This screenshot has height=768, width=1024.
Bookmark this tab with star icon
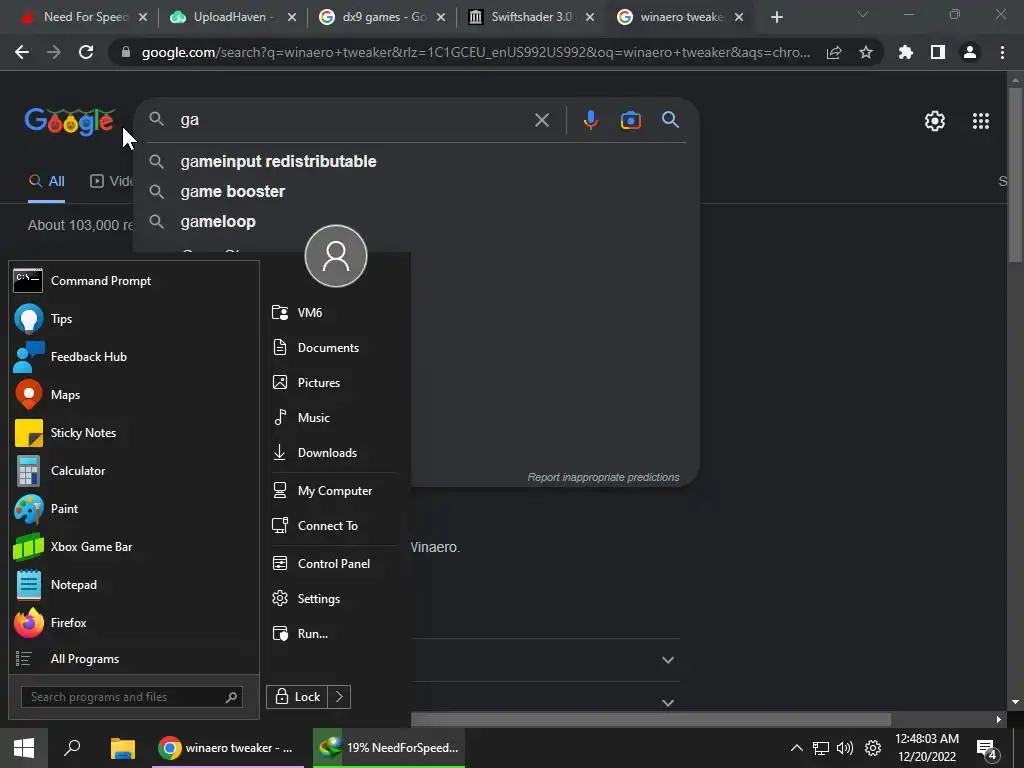[865, 52]
